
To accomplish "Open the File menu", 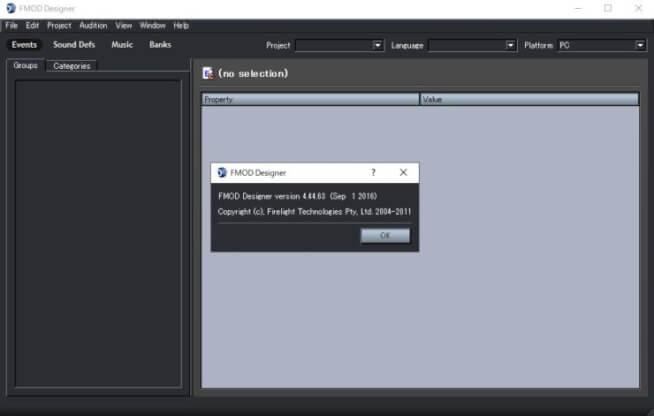I will point(11,25).
